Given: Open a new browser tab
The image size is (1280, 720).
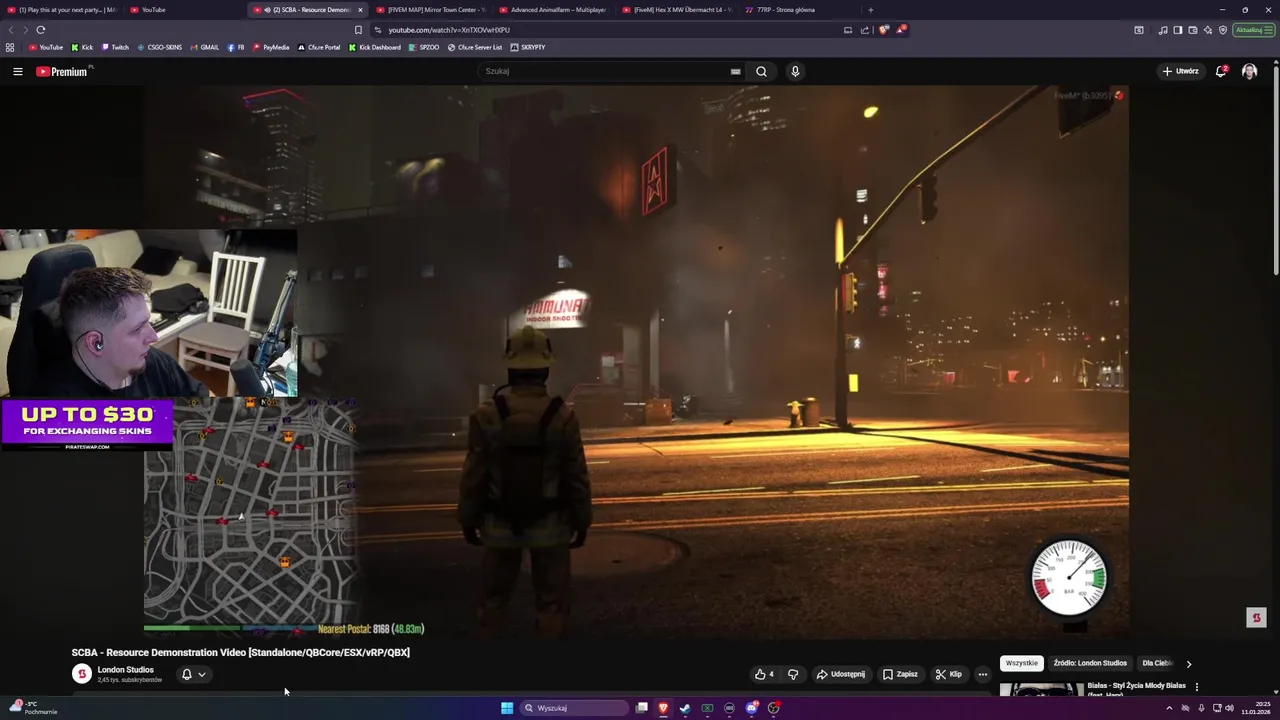Looking at the screenshot, I should 870,10.
